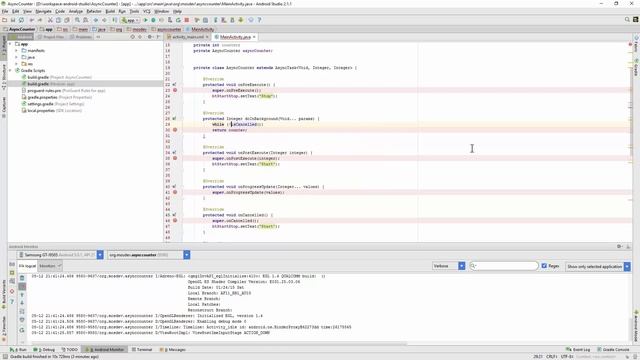This screenshot has height=360, width=640.
Task: Click the Project panel gear settings icon
Action: [150, 37]
